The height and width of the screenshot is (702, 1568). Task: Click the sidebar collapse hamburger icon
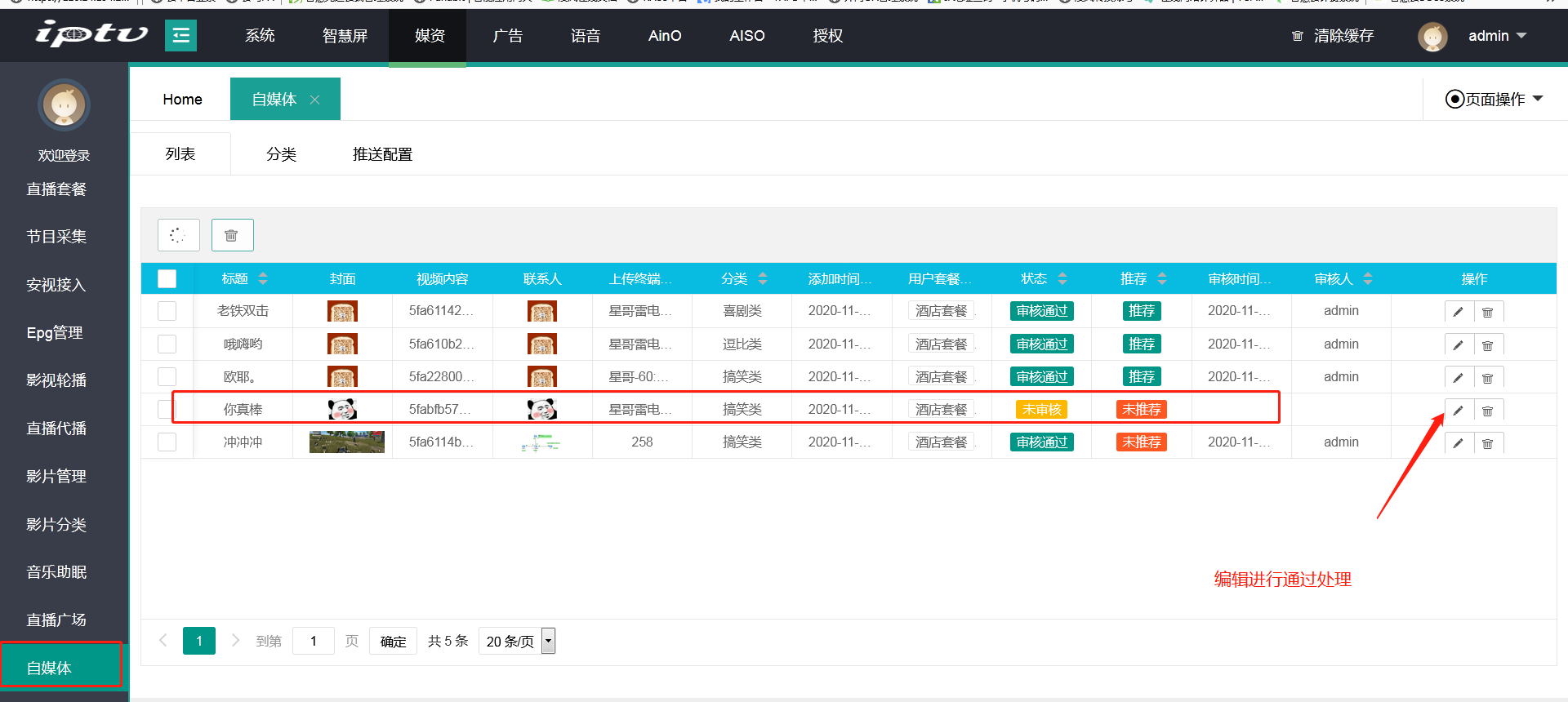pos(180,36)
